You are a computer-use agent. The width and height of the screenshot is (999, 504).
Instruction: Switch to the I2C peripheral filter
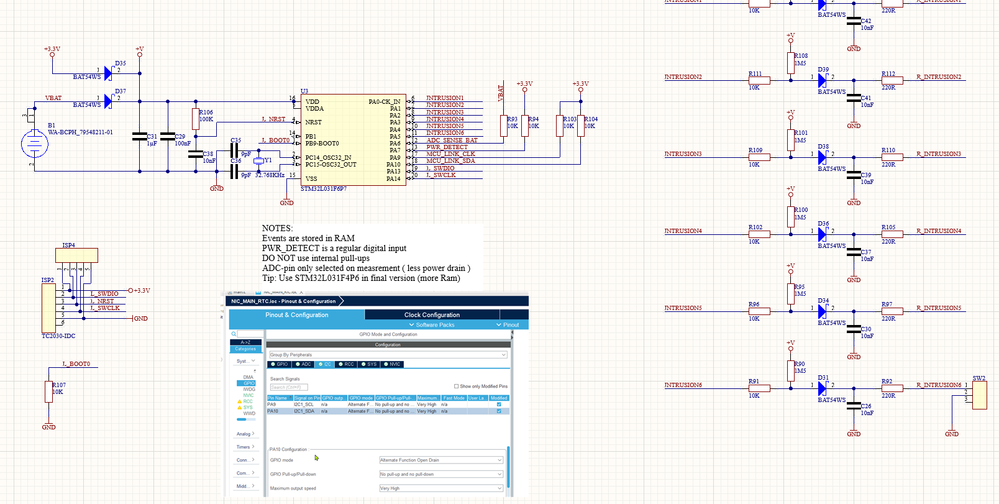point(324,364)
